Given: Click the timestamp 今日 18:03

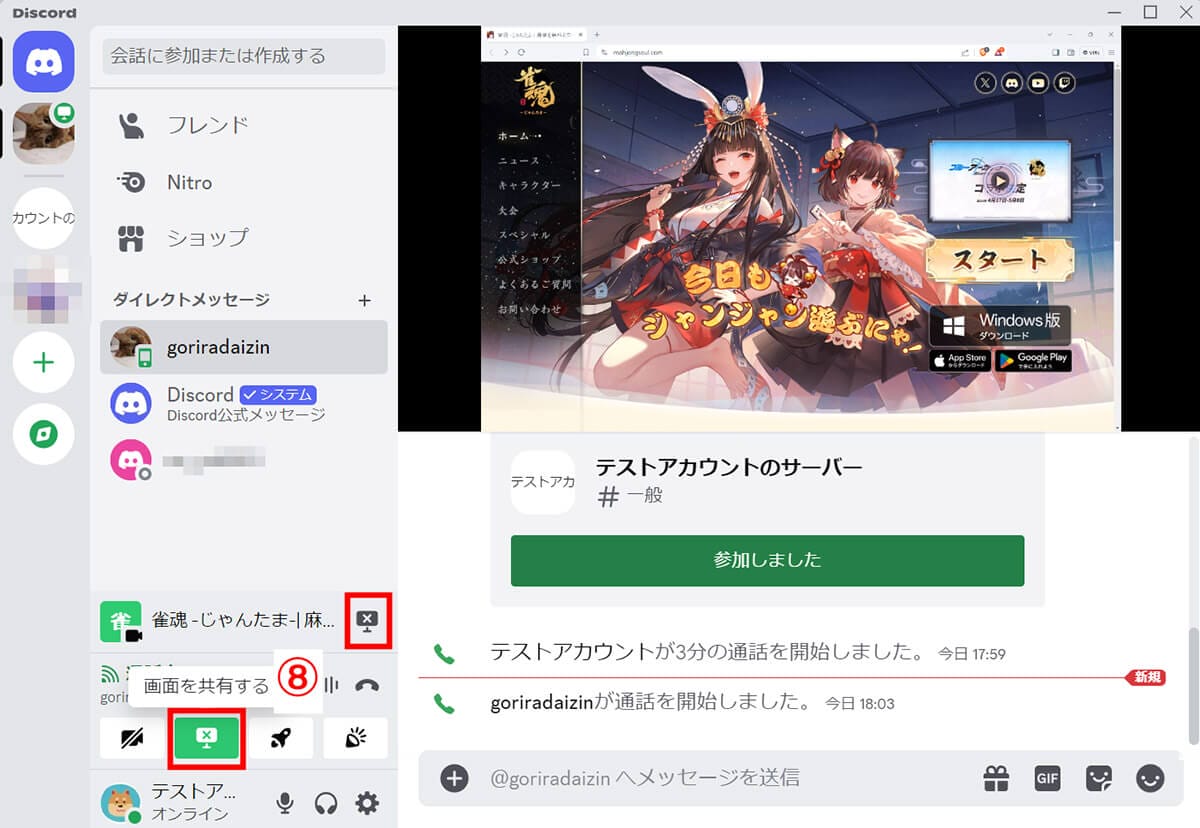Looking at the screenshot, I should point(860,704).
